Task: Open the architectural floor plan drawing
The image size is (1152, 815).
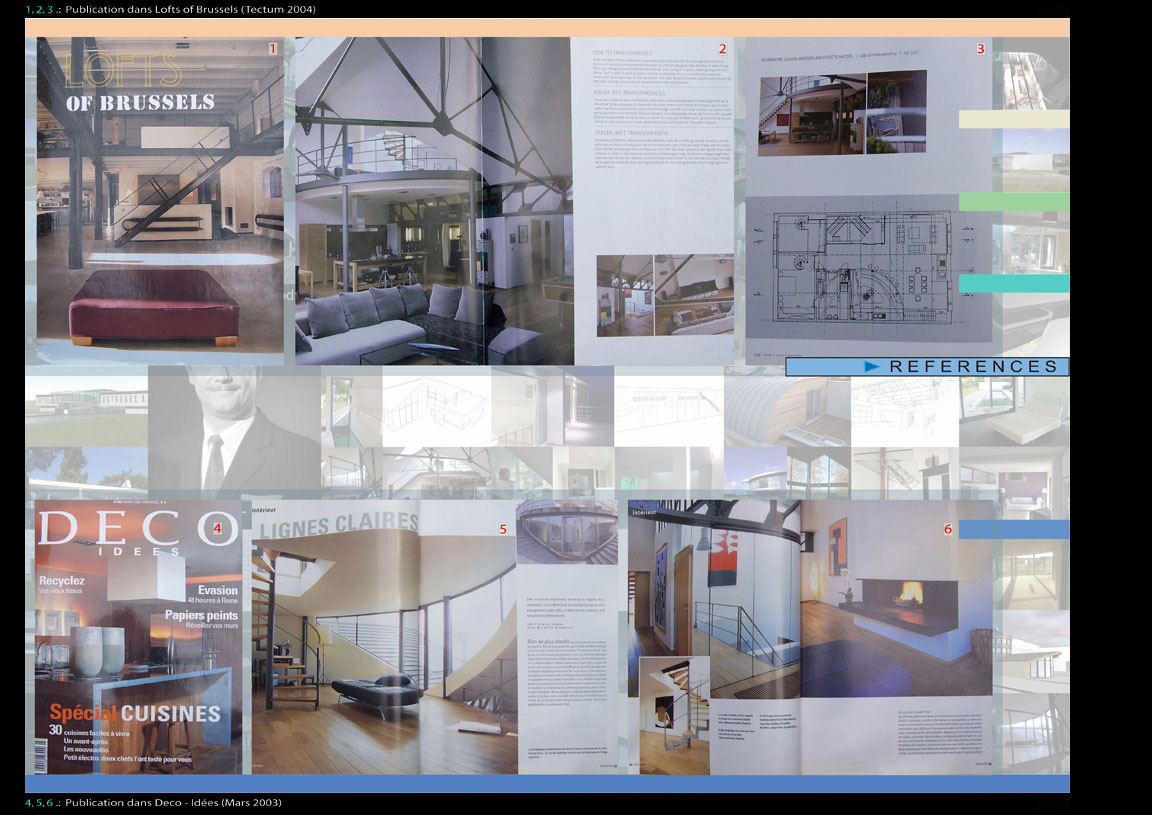Action: coord(863,268)
